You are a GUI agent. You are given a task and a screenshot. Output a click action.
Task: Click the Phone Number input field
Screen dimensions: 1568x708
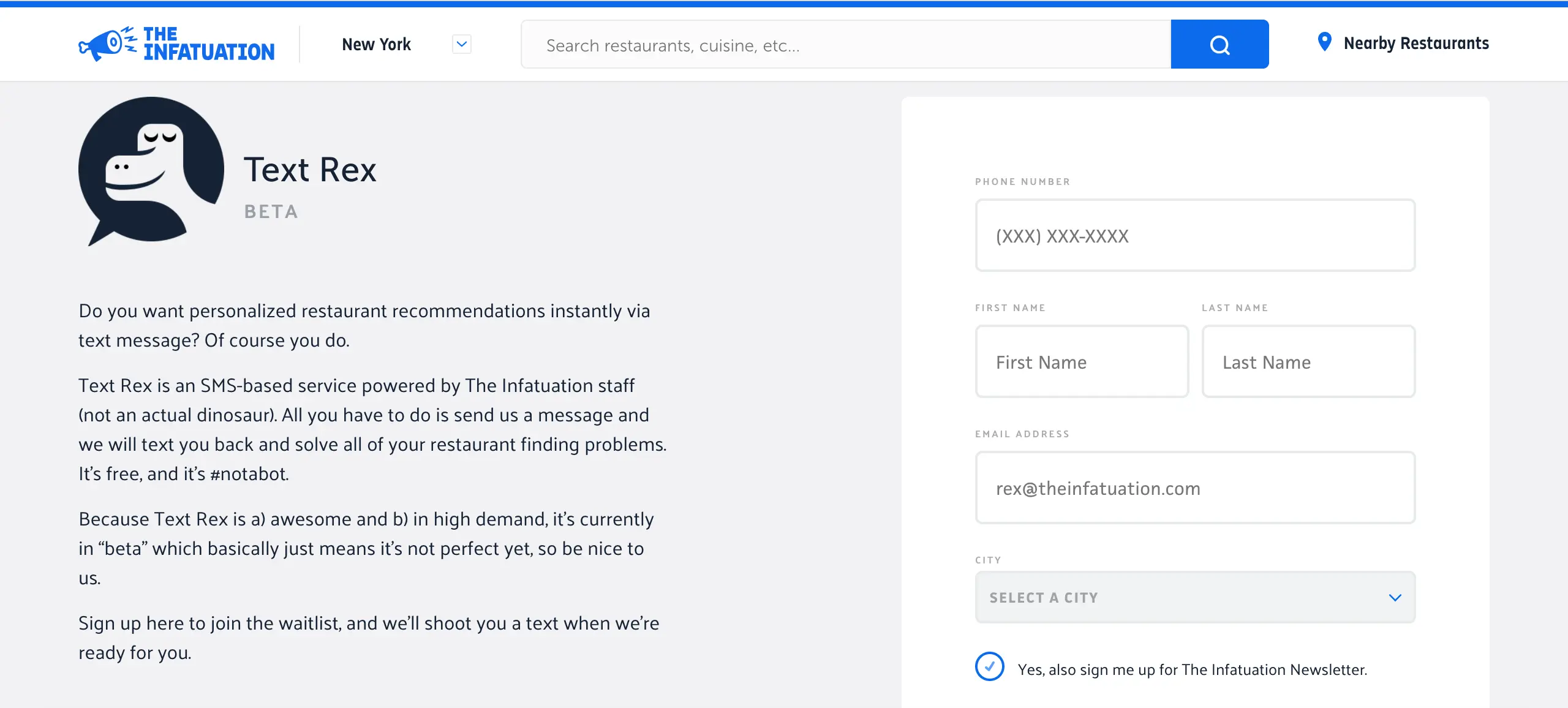point(1195,235)
